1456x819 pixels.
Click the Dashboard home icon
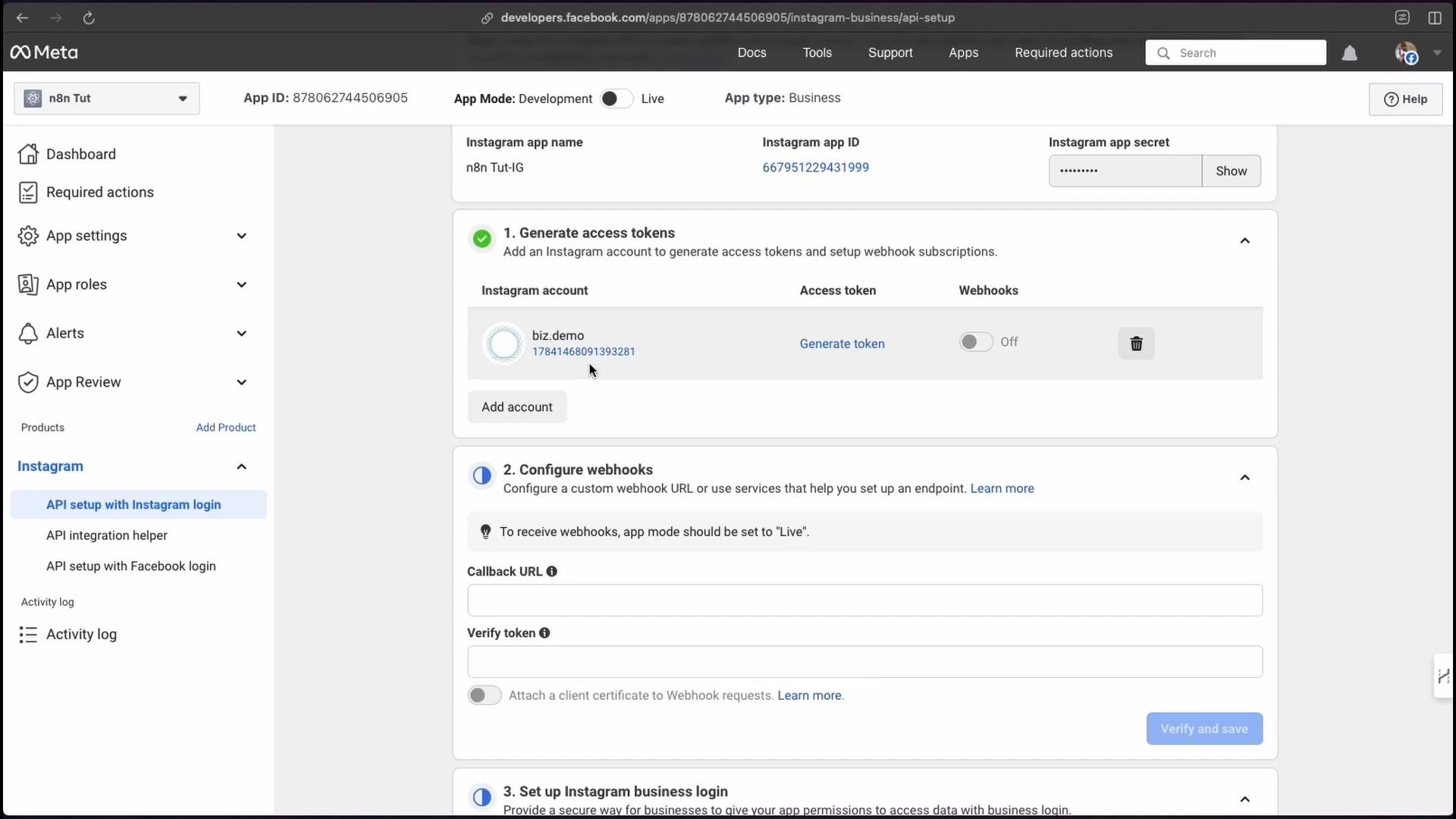28,154
